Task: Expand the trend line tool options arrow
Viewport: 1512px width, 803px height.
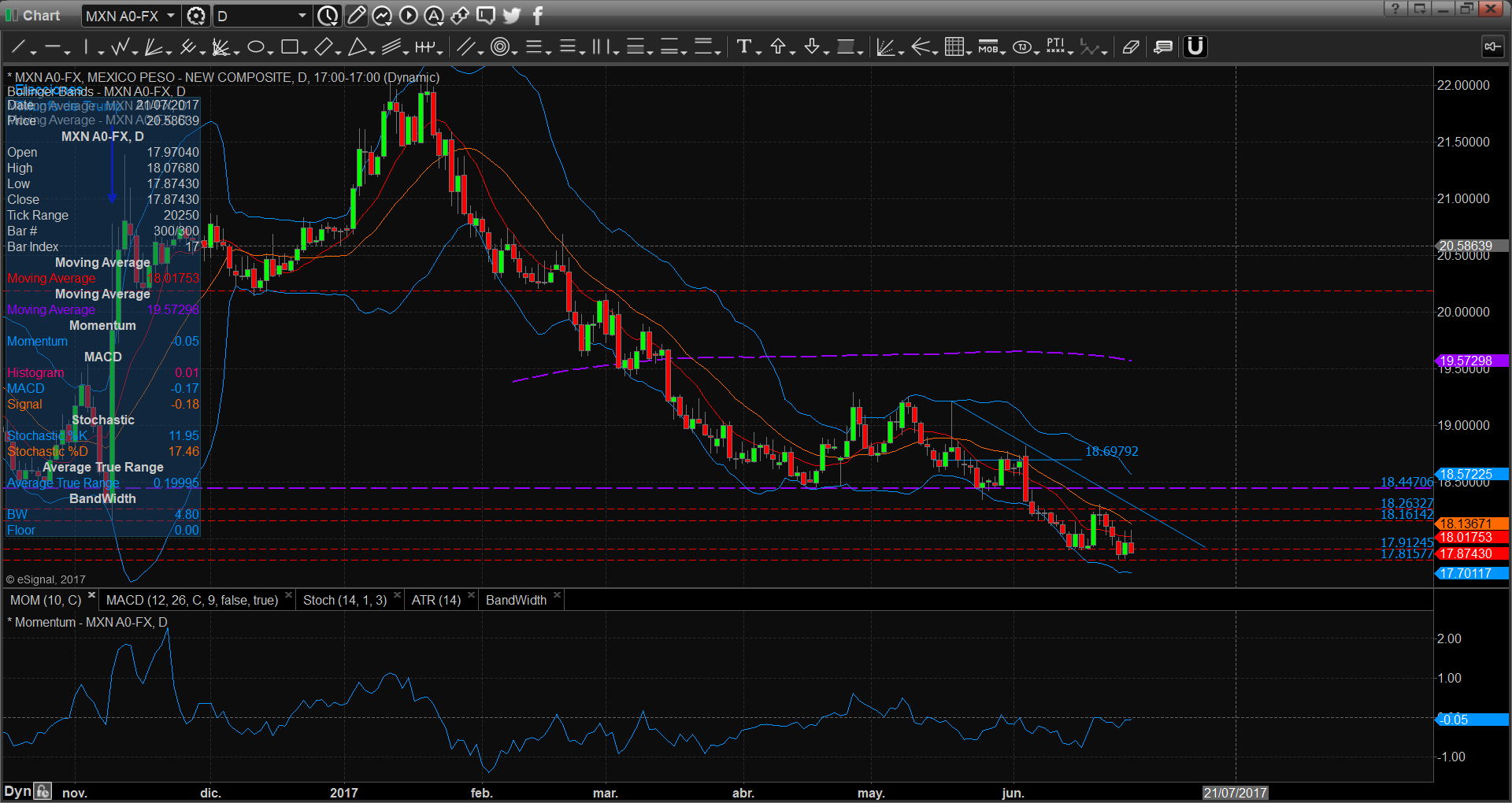Action: [x=34, y=52]
